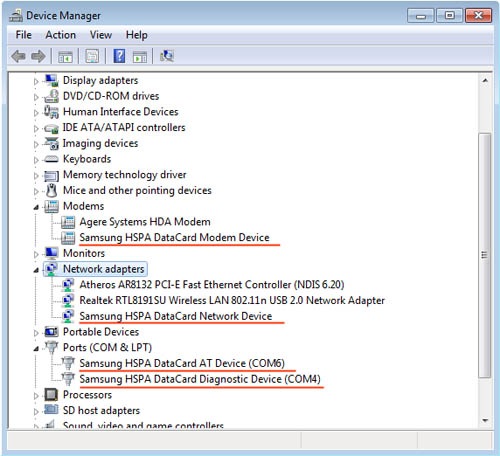This screenshot has height=456, width=500.
Task: Click the Show/Hide console tree icon
Action: pos(65,57)
